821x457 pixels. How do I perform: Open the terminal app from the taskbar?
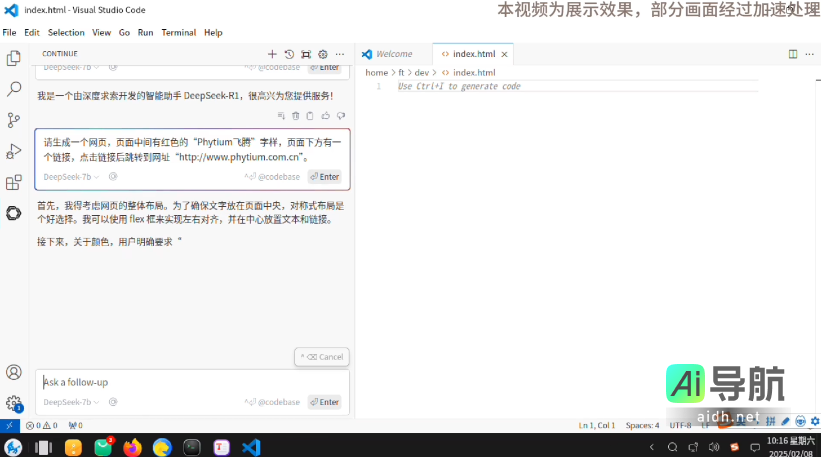[192, 448]
